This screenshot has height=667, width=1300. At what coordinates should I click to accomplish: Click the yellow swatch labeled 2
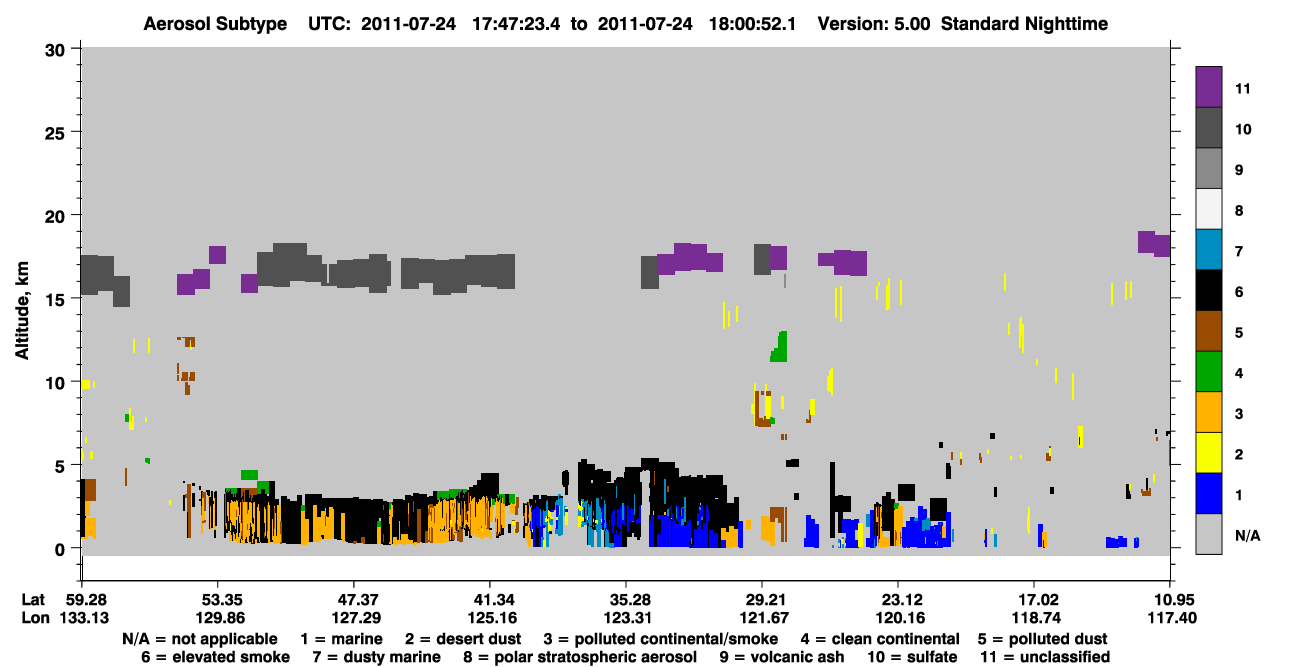point(1210,453)
